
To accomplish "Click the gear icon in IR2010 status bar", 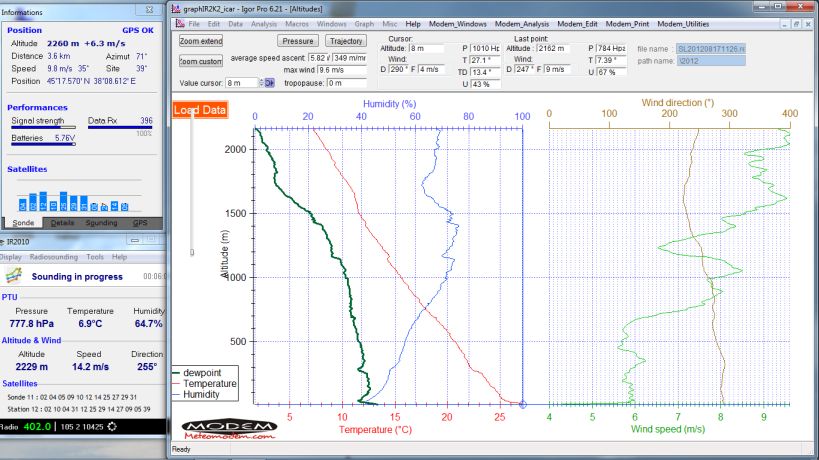I will (112, 427).
